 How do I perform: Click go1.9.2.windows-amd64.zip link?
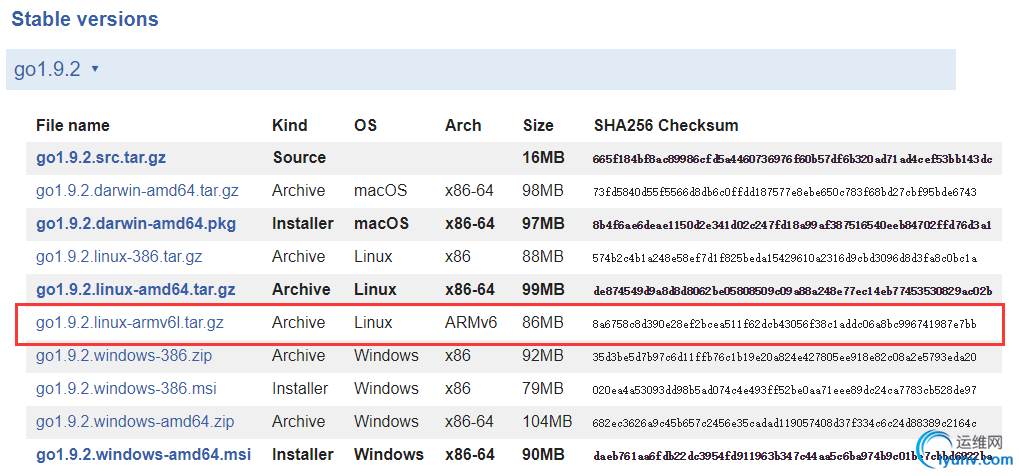pyautogui.click(x=135, y=422)
